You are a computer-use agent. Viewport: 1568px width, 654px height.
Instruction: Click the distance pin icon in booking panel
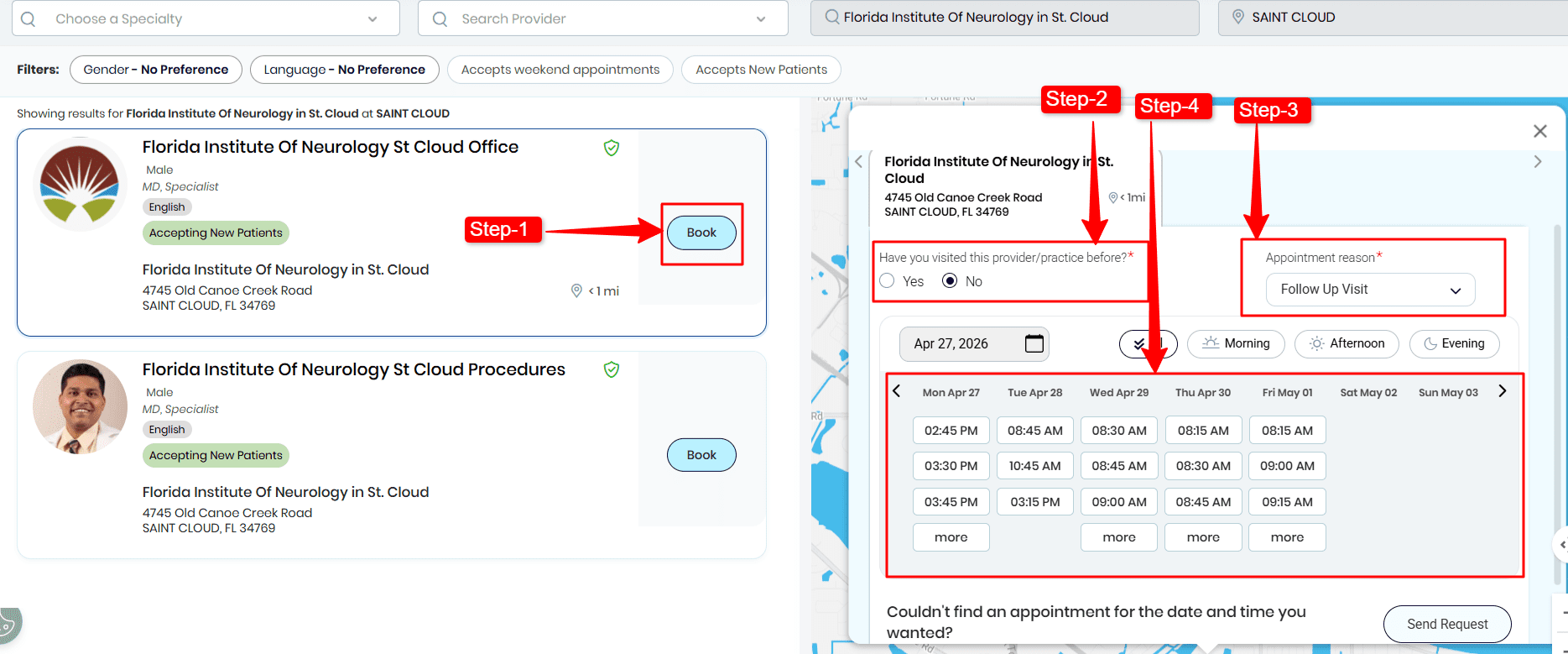click(x=1113, y=197)
